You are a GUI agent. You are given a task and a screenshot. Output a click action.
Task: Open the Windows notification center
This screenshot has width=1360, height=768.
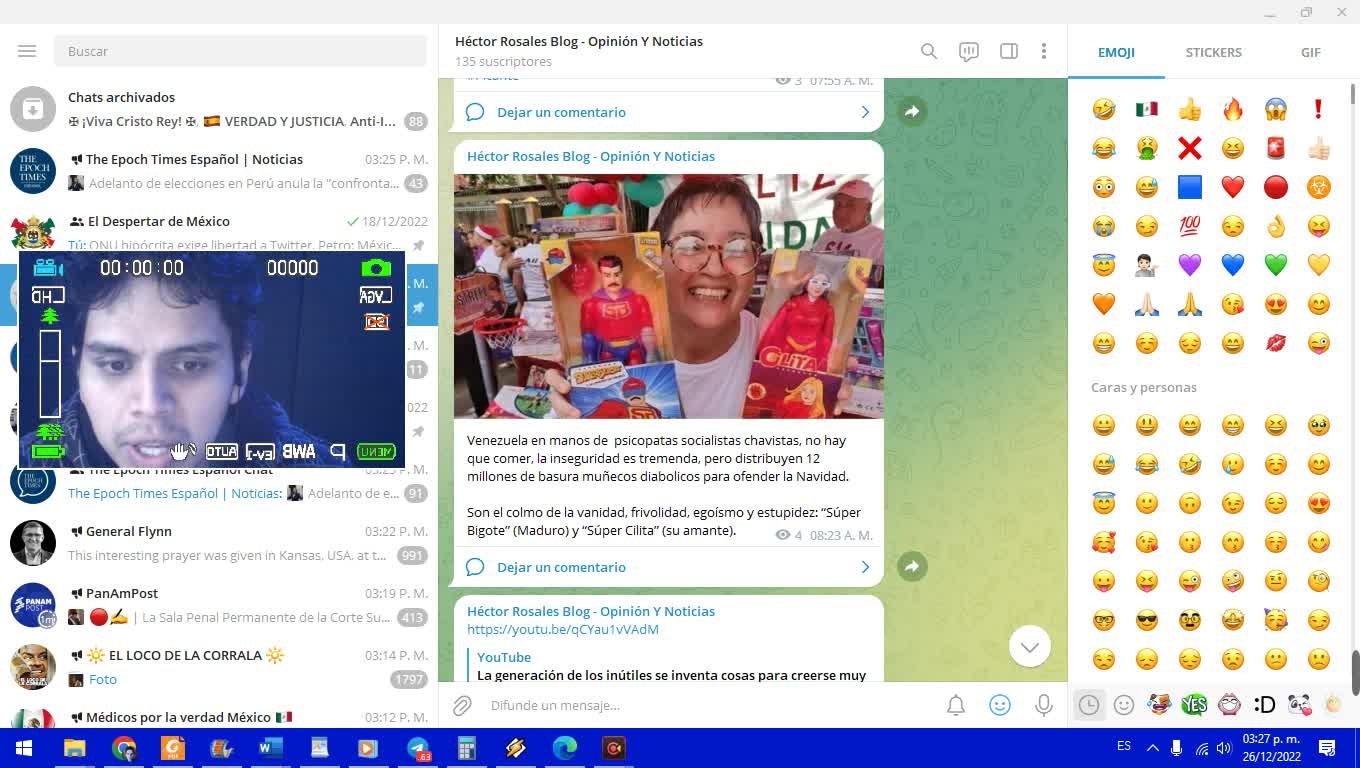click(x=1327, y=748)
